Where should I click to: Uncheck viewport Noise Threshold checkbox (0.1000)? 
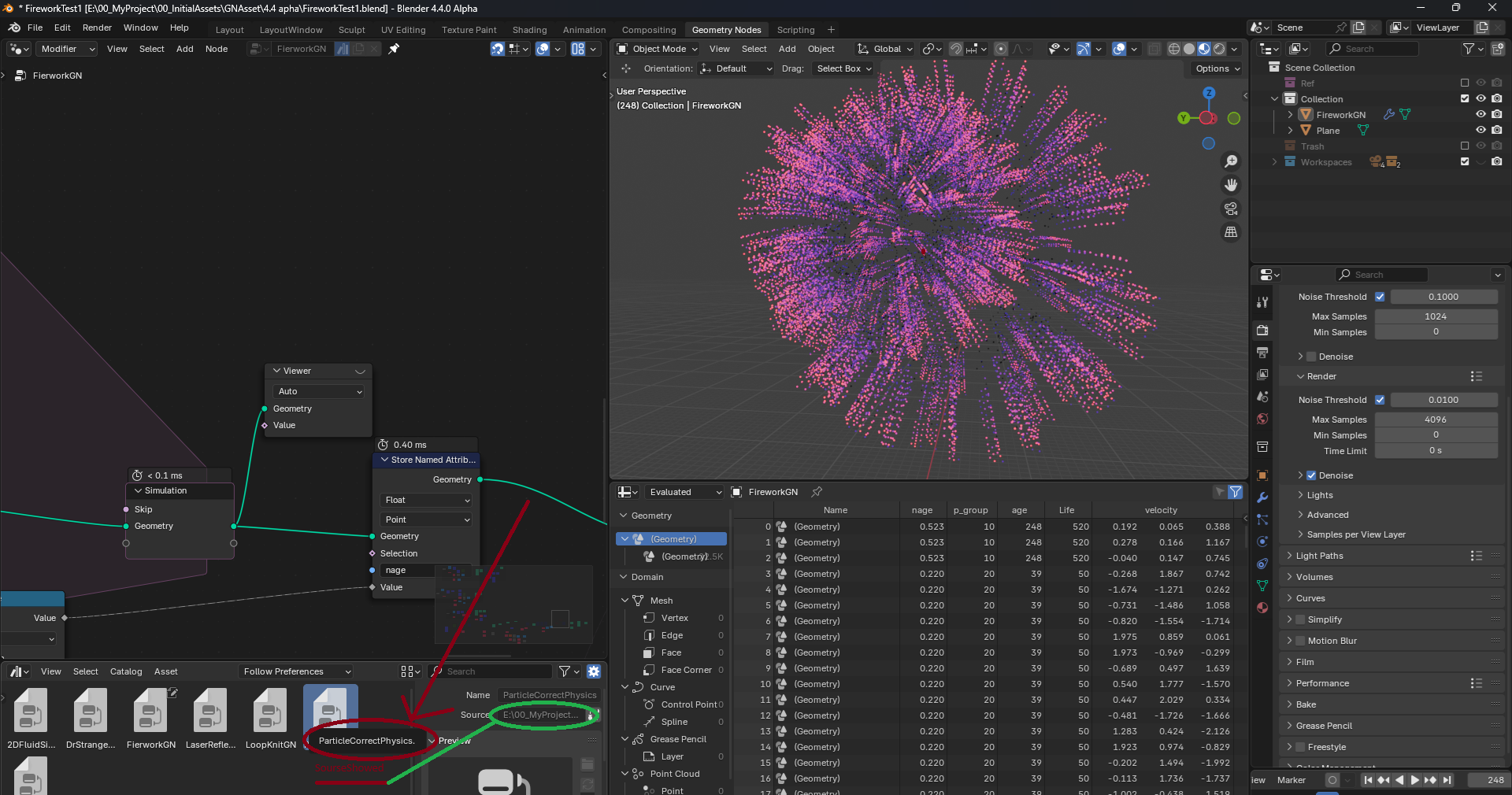click(1380, 297)
